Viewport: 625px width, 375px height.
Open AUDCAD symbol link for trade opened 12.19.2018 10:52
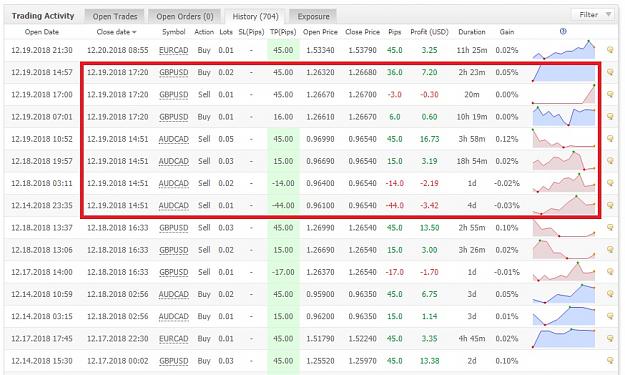(x=173, y=139)
